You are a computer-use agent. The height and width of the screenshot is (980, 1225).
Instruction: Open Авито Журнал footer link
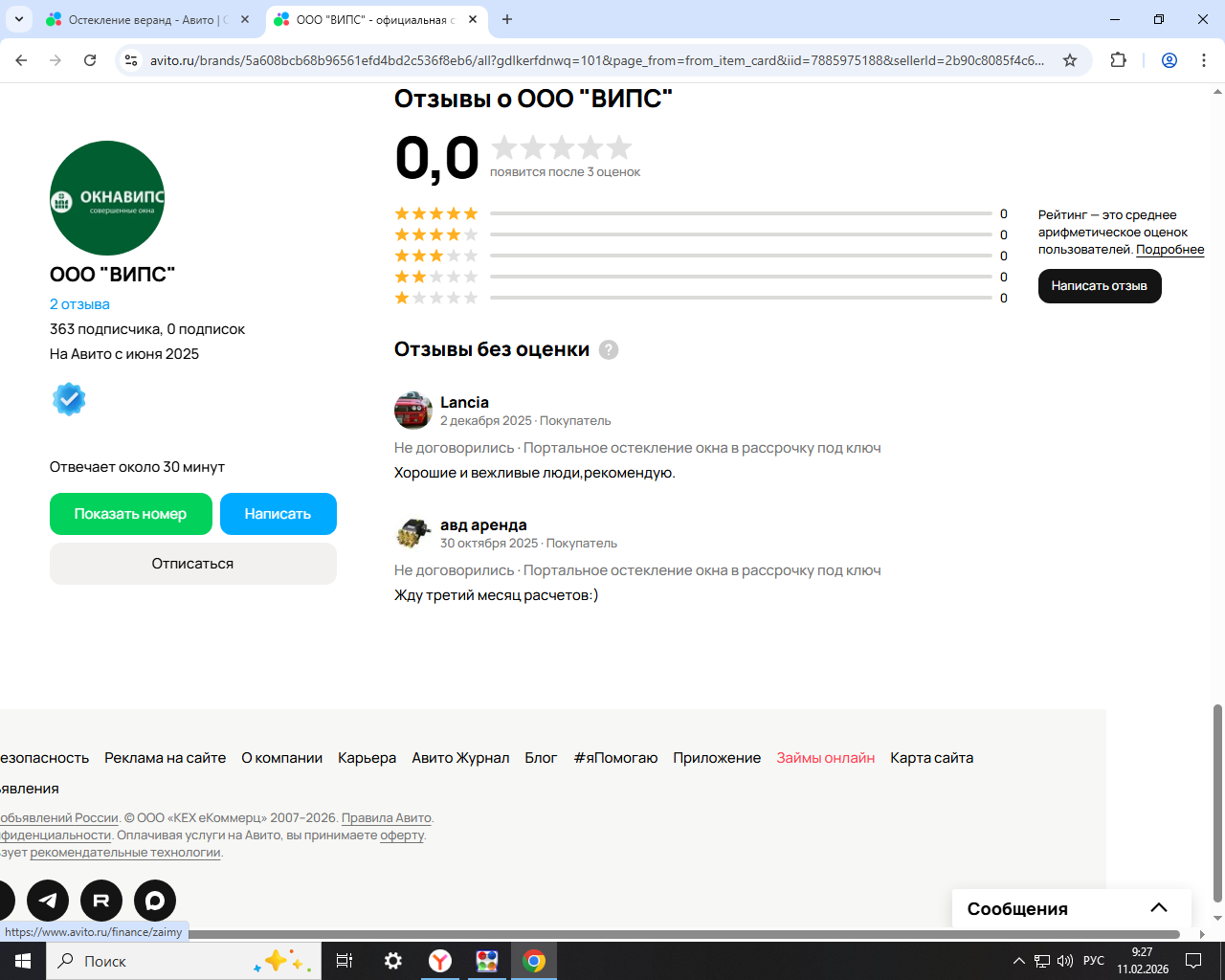[x=460, y=758]
